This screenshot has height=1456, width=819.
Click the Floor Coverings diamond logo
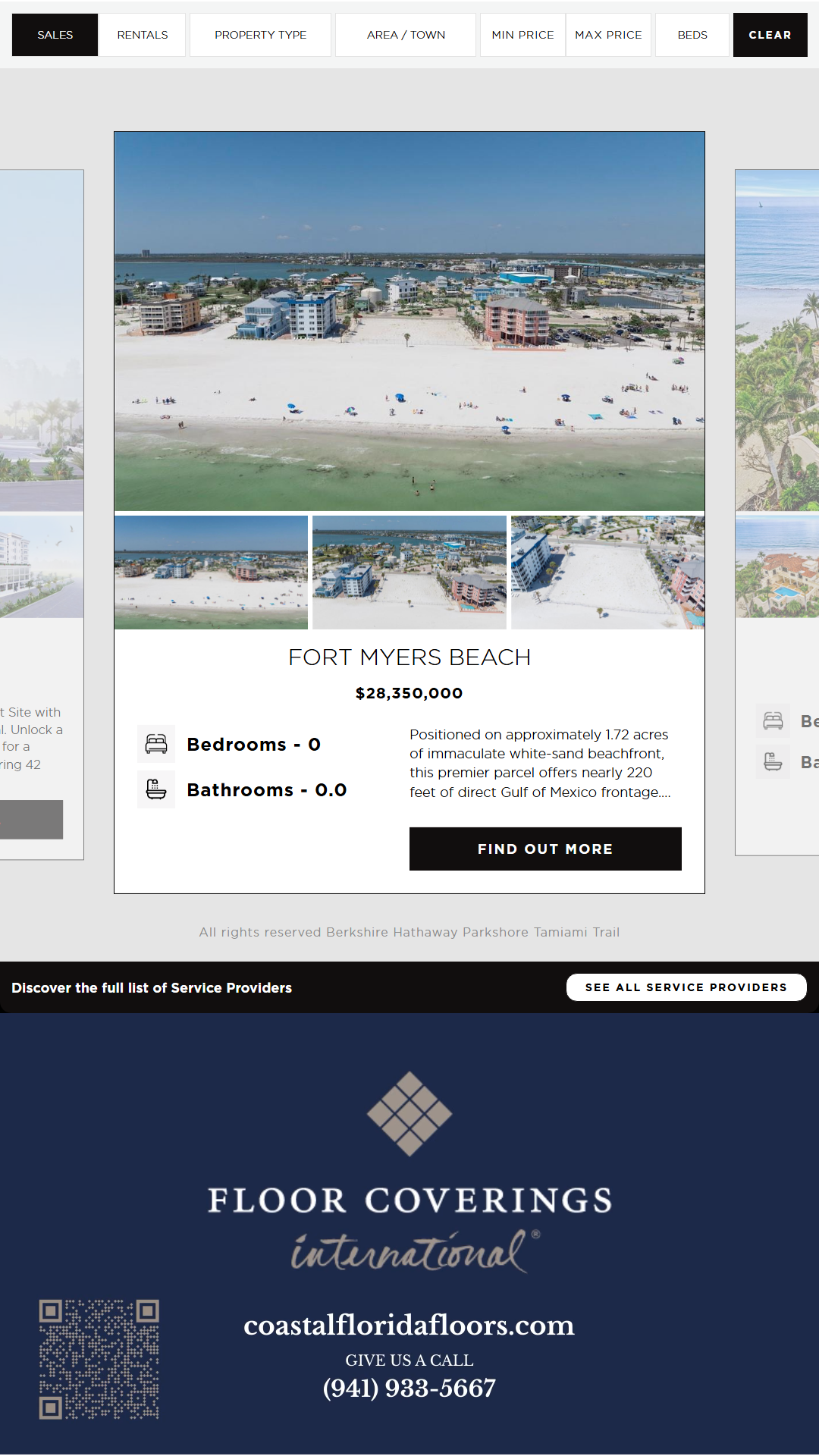click(409, 1113)
